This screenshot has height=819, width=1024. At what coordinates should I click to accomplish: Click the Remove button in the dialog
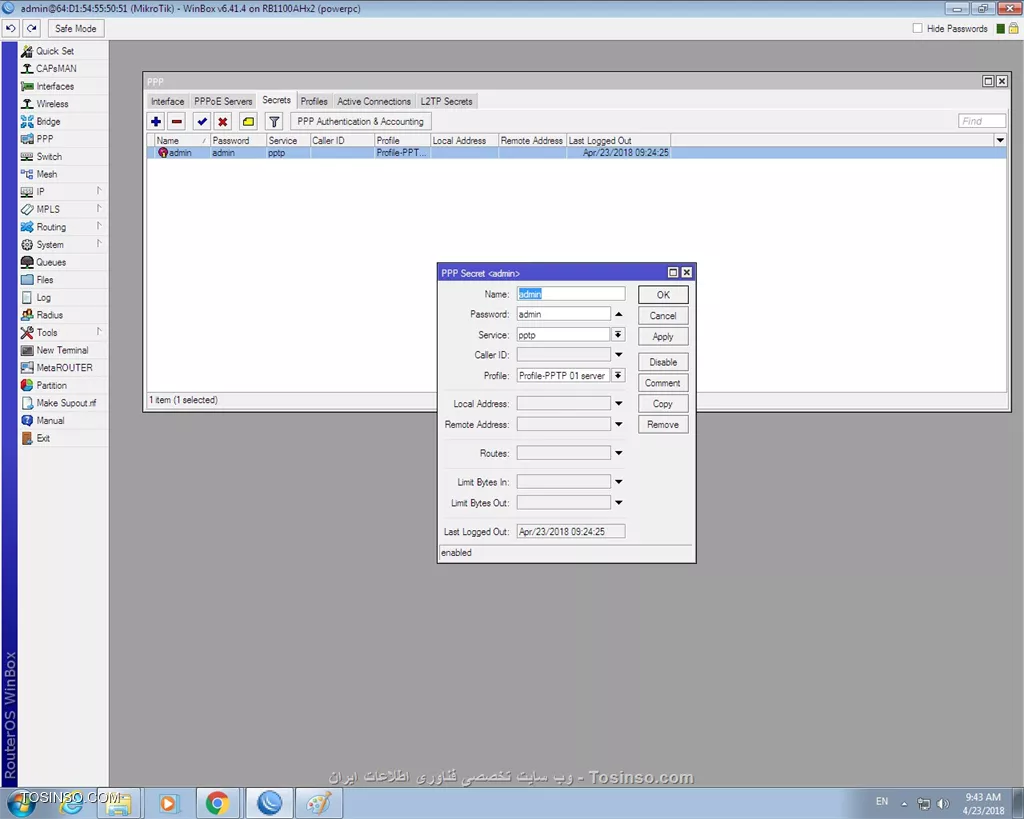click(663, 425)
